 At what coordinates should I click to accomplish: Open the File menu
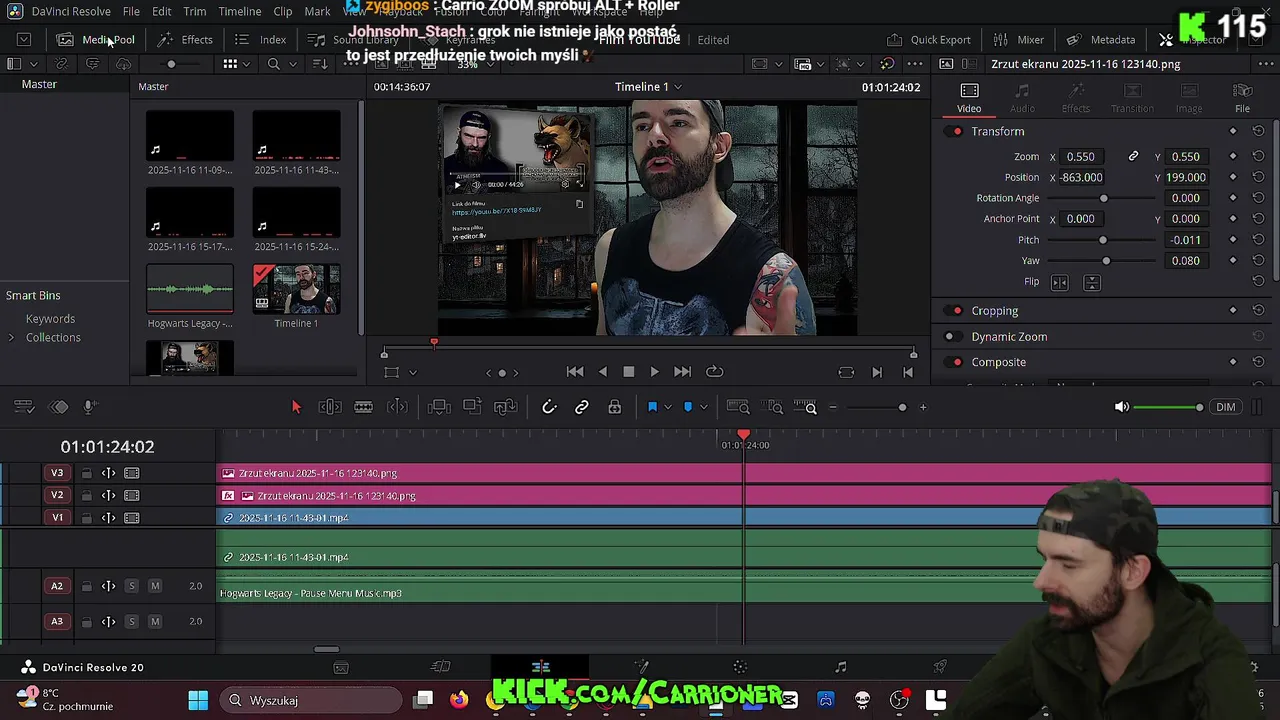click(131, 11)
